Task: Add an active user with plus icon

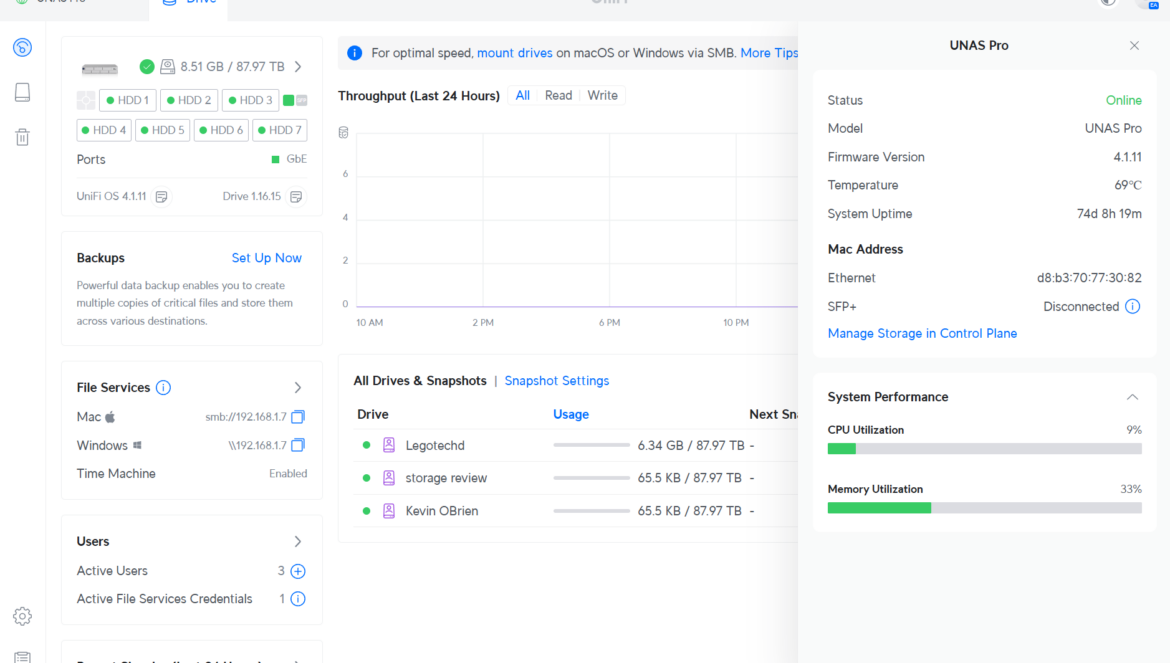Action: (298, 571)
